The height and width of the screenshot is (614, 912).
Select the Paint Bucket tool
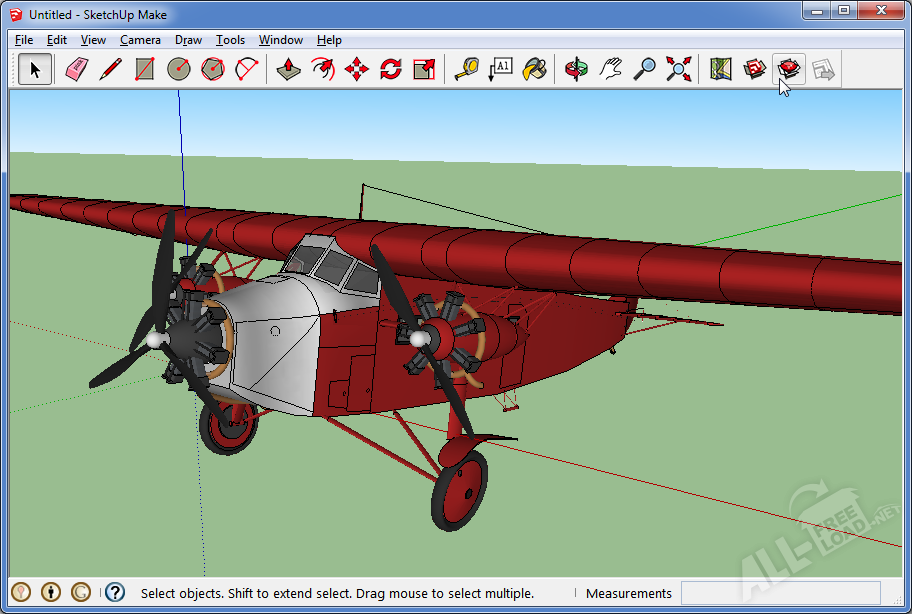535,69
